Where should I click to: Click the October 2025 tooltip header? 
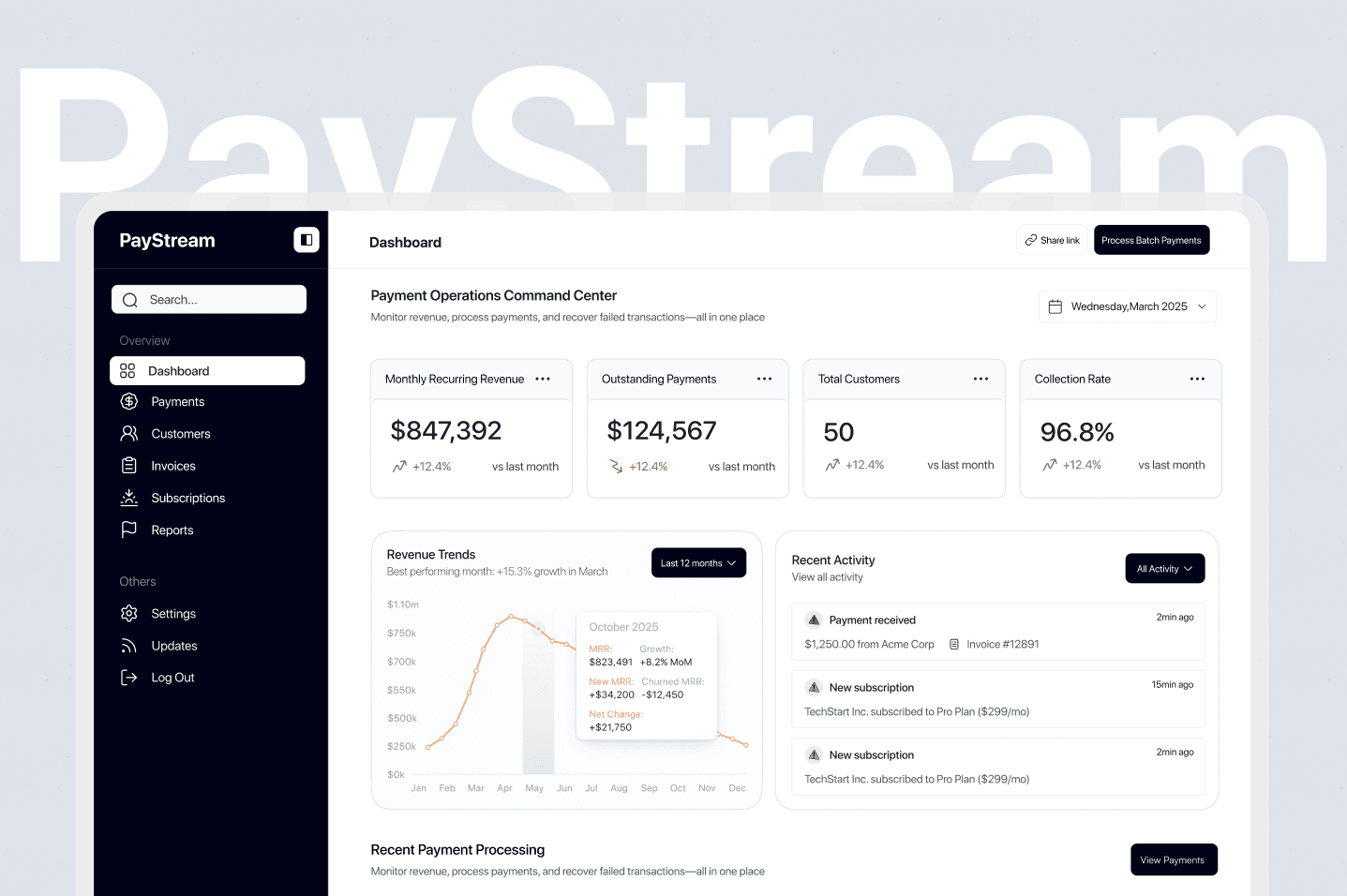(x=623, y=627)
